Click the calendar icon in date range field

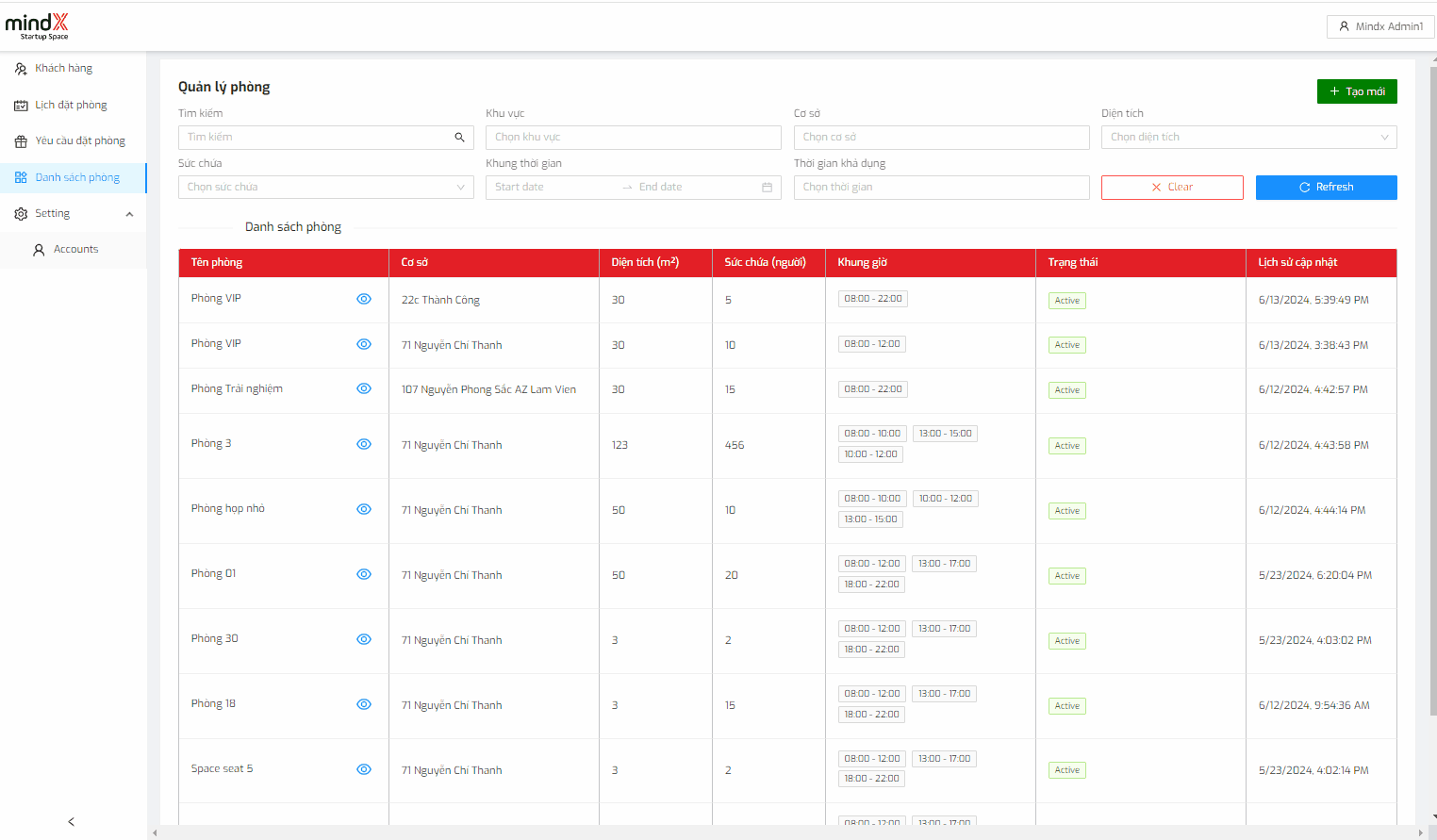coord(767,188)
